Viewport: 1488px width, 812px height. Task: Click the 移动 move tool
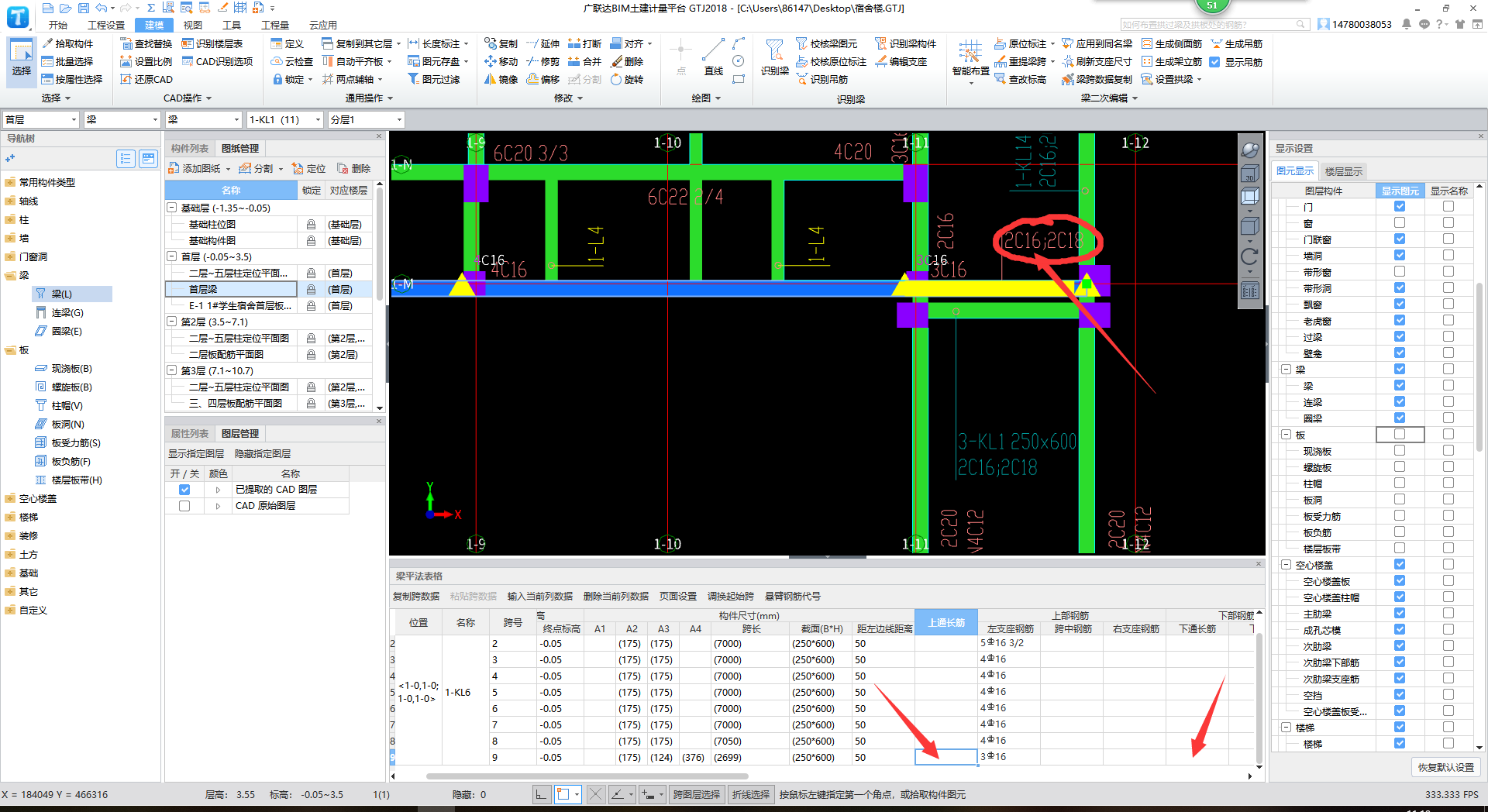coord(501,61)
